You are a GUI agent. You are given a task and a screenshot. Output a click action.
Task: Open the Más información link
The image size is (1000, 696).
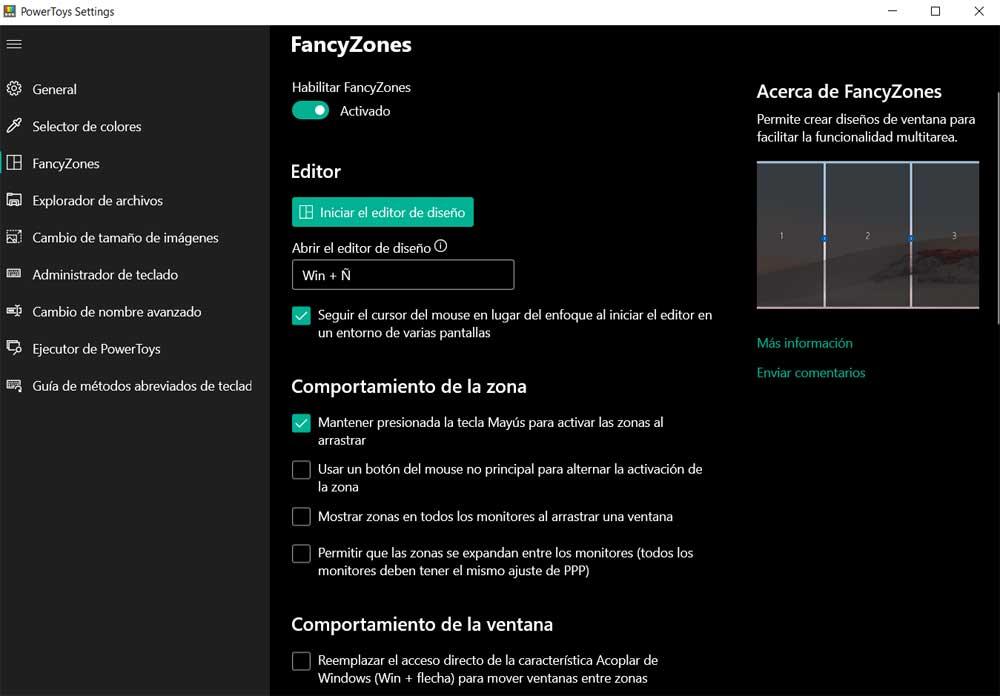click(x=804, y=343)
